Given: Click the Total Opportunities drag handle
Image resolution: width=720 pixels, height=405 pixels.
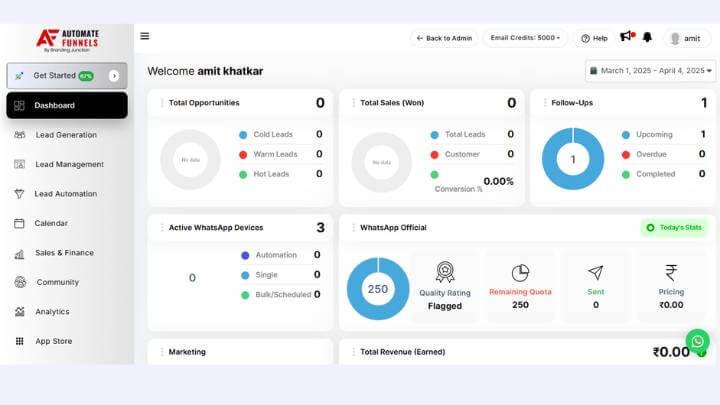Looking at the screenshot, I should (x=162, y=103).
